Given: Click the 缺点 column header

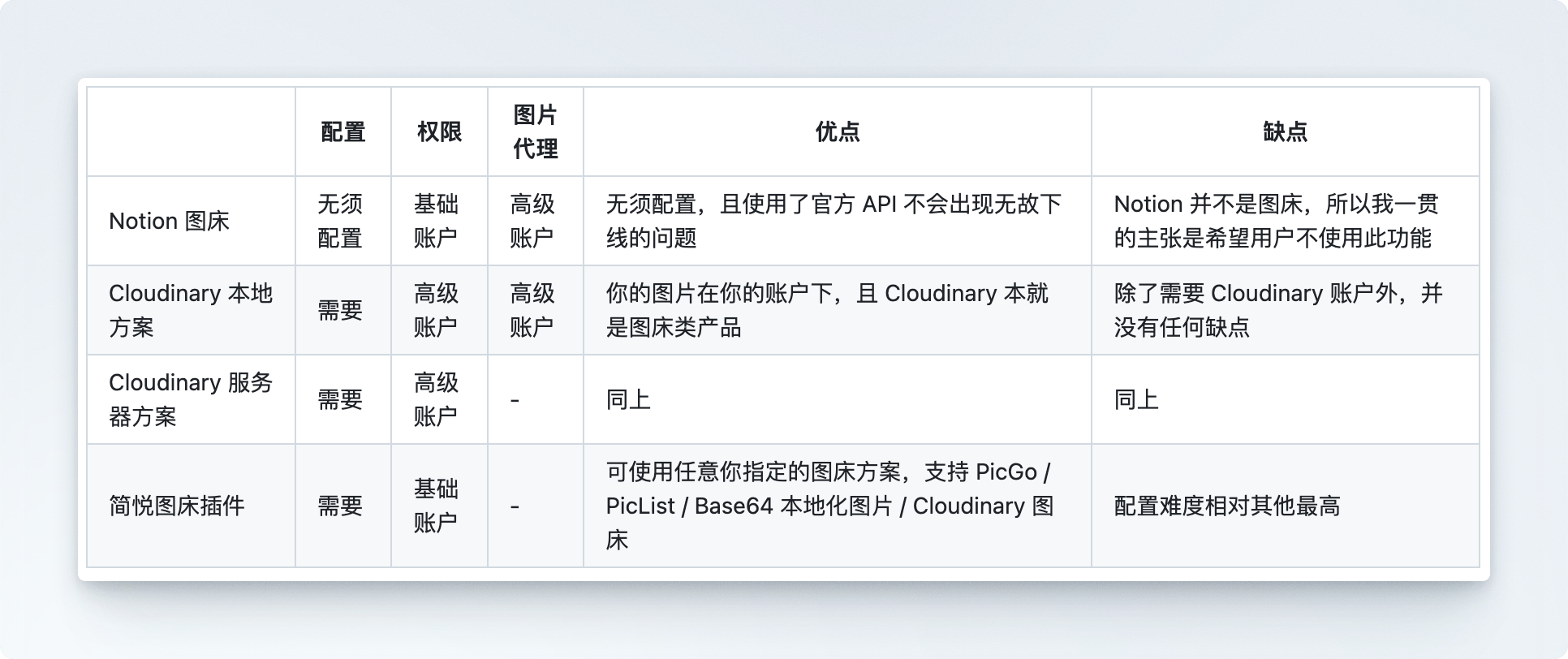Looking at the screenshot, I should (x=1285, y=131).
